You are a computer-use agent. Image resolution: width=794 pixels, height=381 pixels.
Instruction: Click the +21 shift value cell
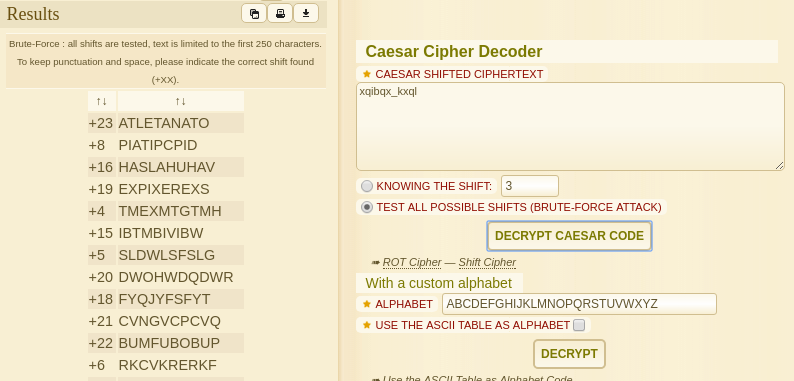pyautogui.click(x=102, y=321)
